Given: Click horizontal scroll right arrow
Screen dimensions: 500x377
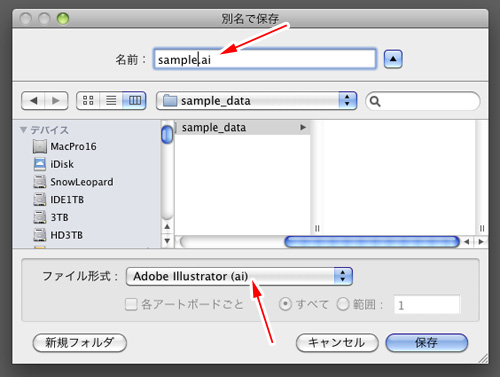Looking at the screenshot, I should [480, 241].
